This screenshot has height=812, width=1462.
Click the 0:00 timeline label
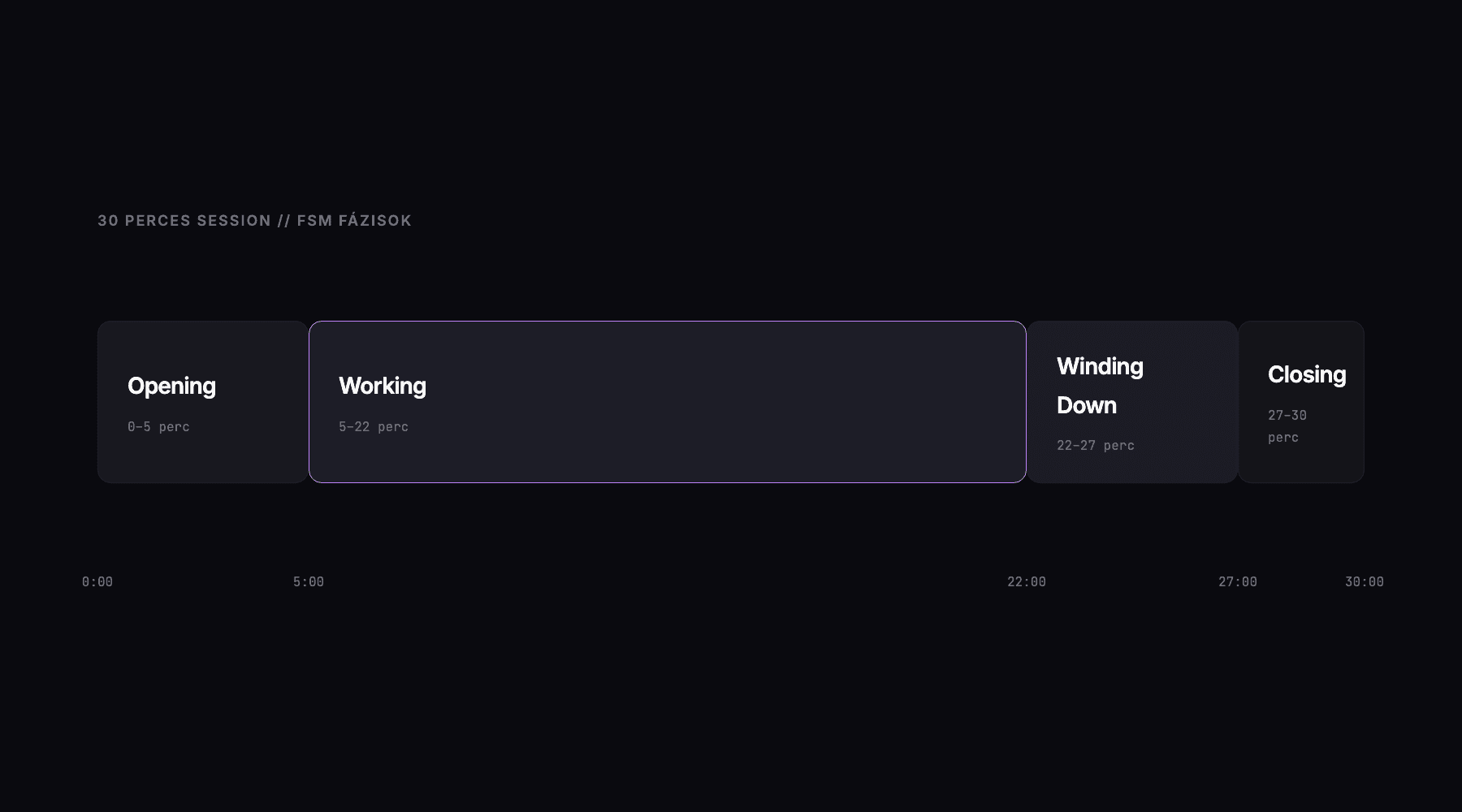pos(97,581)
